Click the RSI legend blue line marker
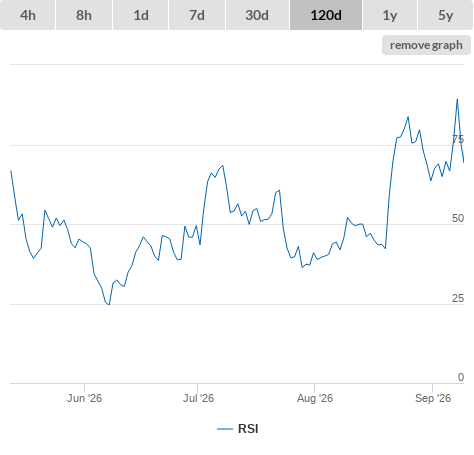 click(x=225, y=429)
